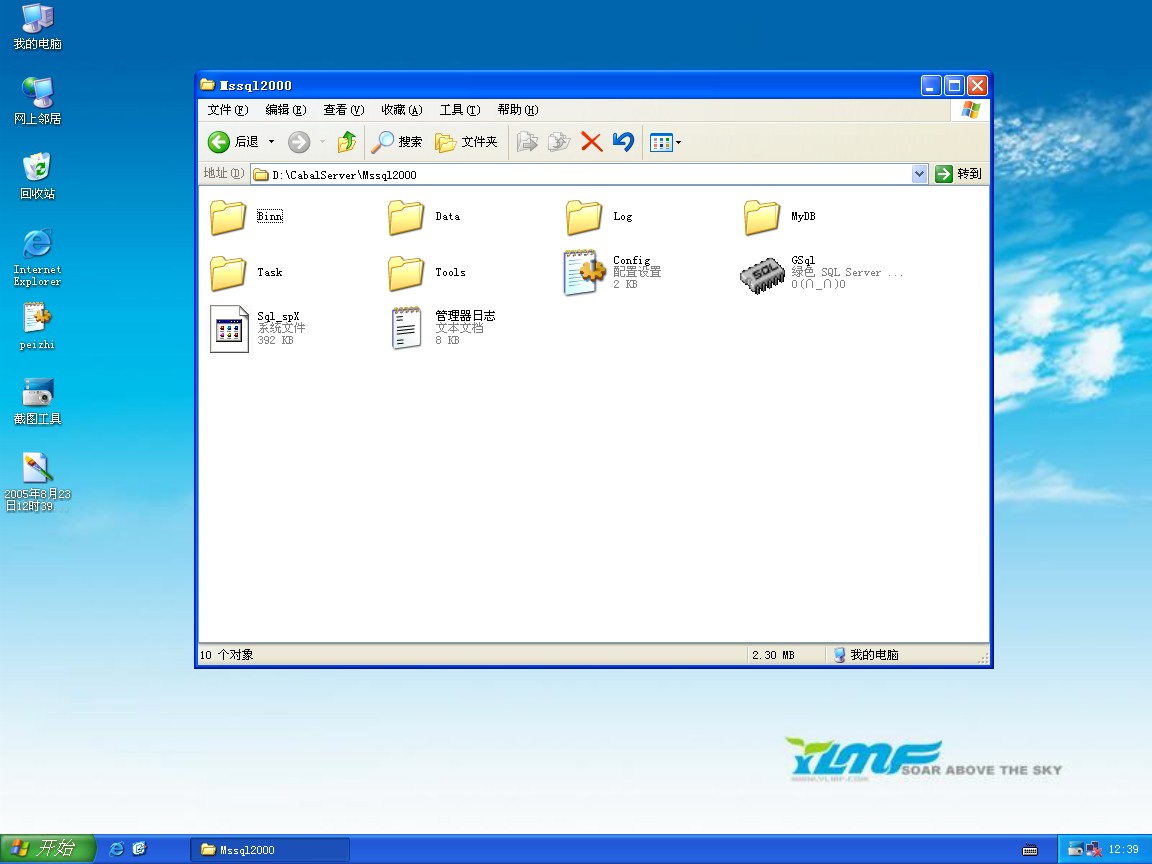
Task: Click the address bar path field
Action: [x=580, y=174]
